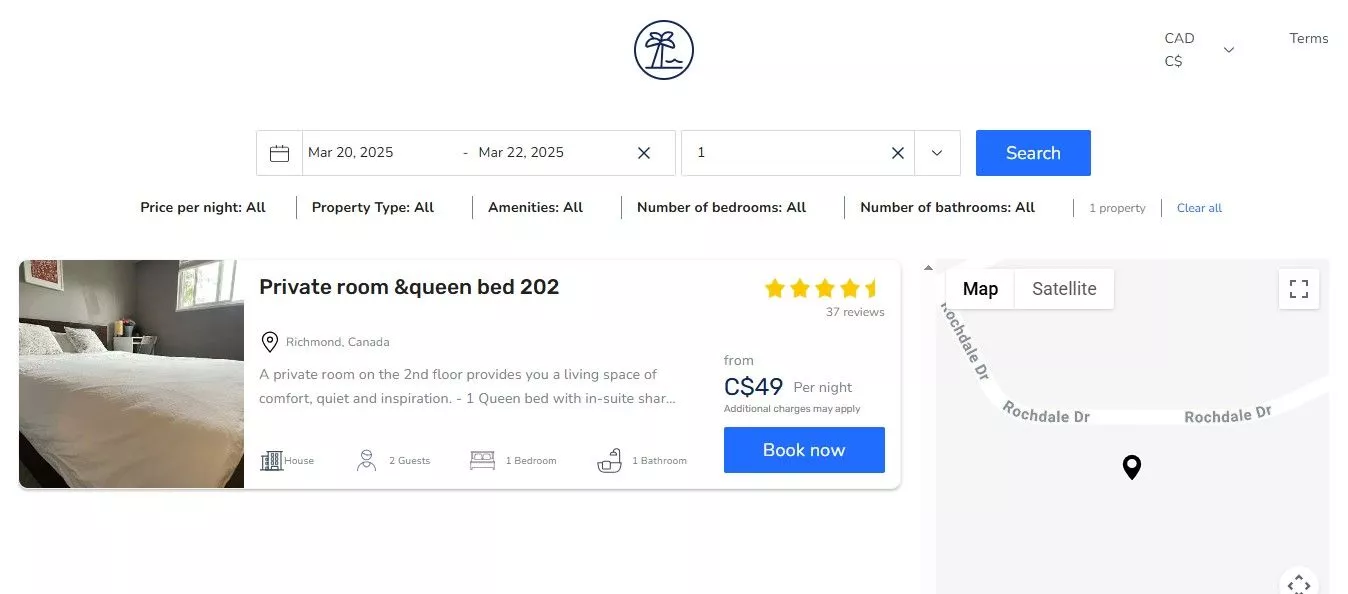Viewport: 1348px width, 594px height.
Task: Open the calendar date picker icon
Action: pyautogui.click(x=279, y=153)
